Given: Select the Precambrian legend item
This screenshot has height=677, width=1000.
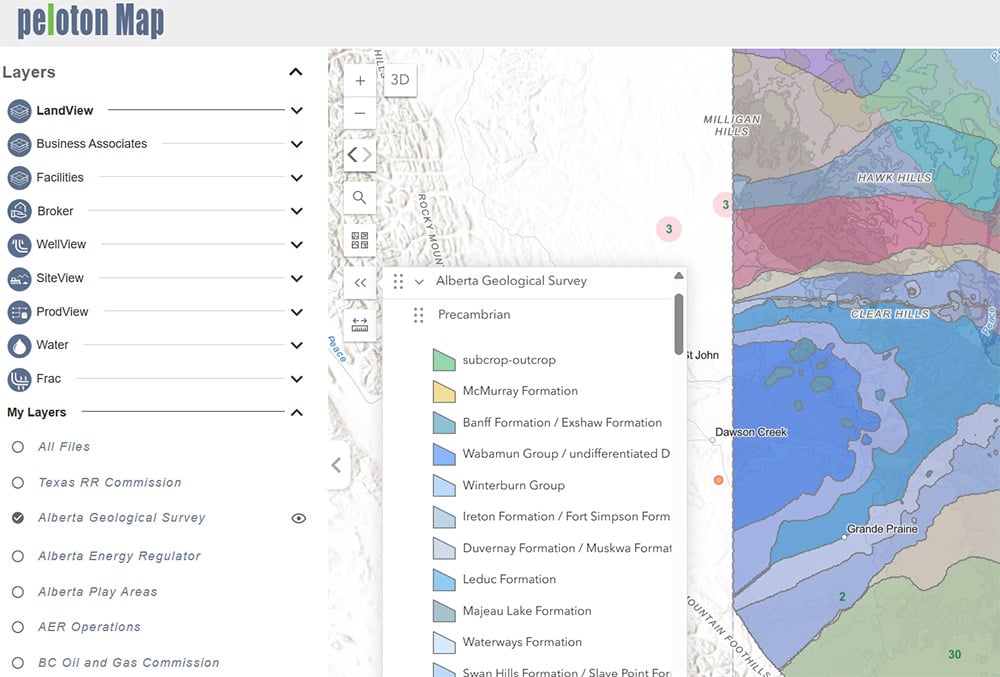Looking at the screenshot, I should click(474, 315).
